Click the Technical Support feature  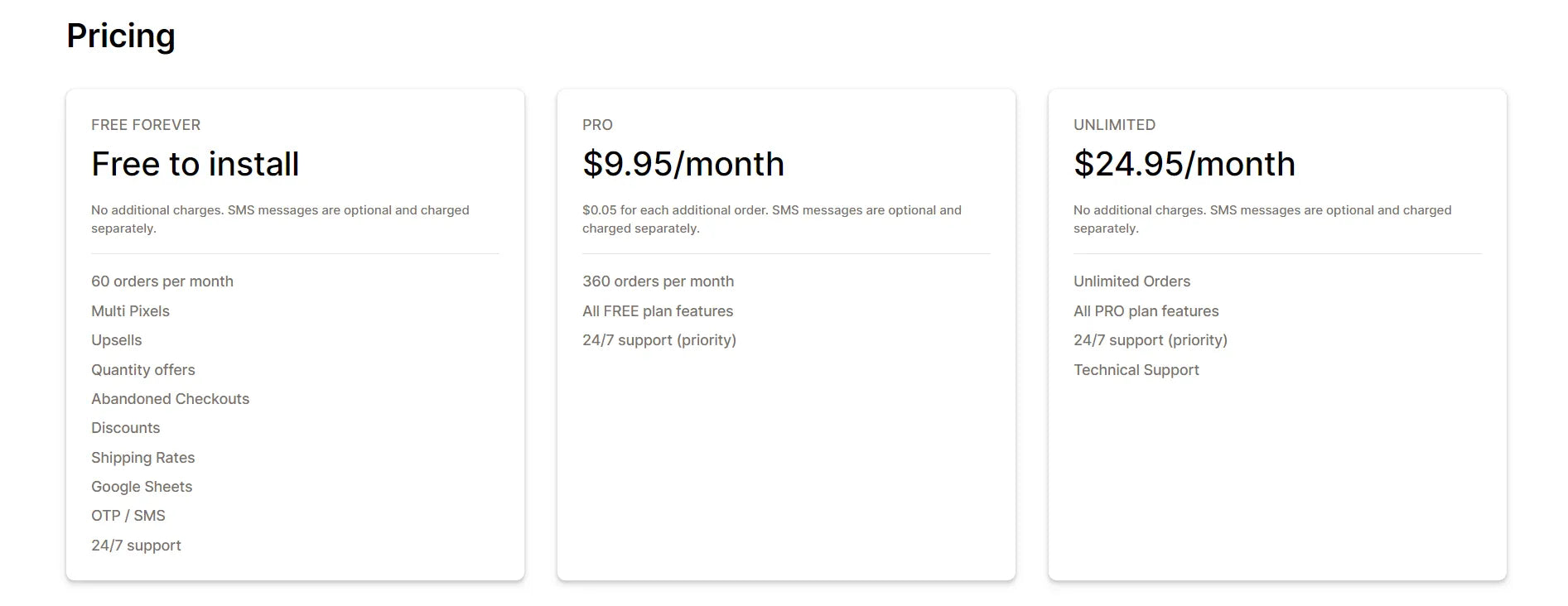tap(1136, 370)
